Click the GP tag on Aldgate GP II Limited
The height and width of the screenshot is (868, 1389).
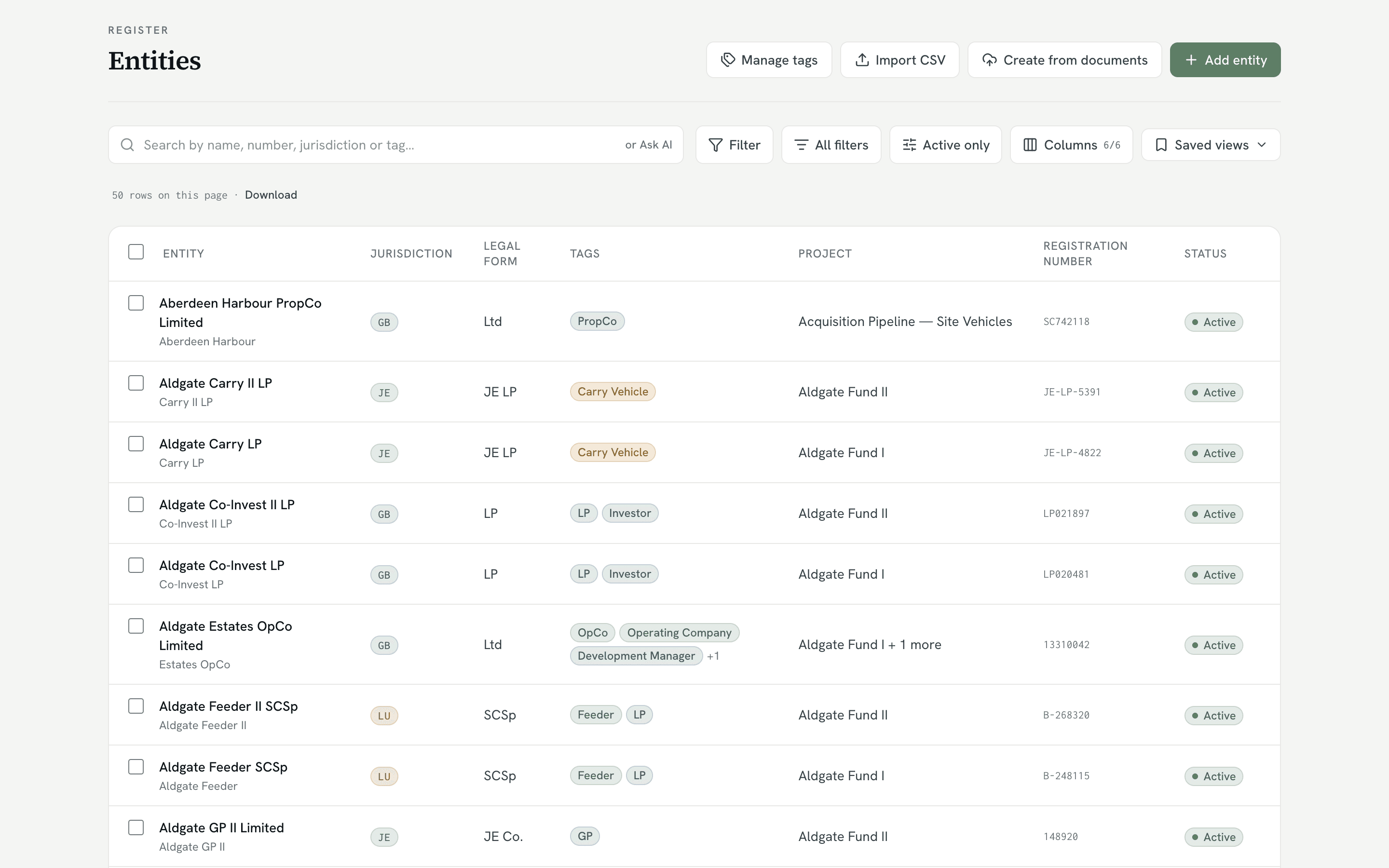[x=585, y=837]
